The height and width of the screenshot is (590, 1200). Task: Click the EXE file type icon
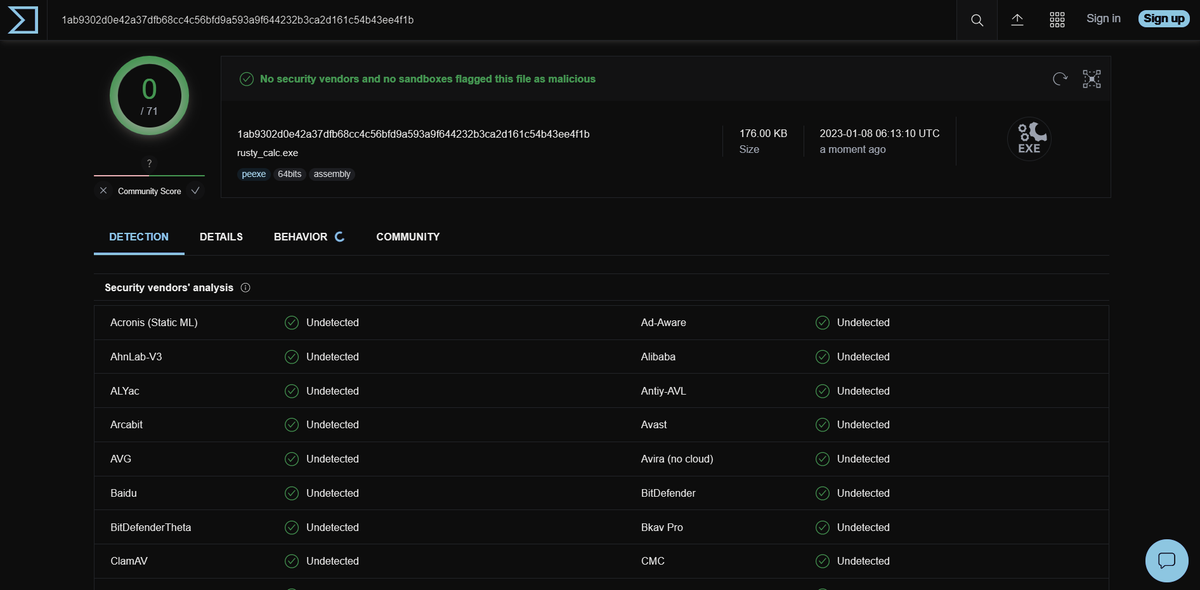[x=1029, y=139]
